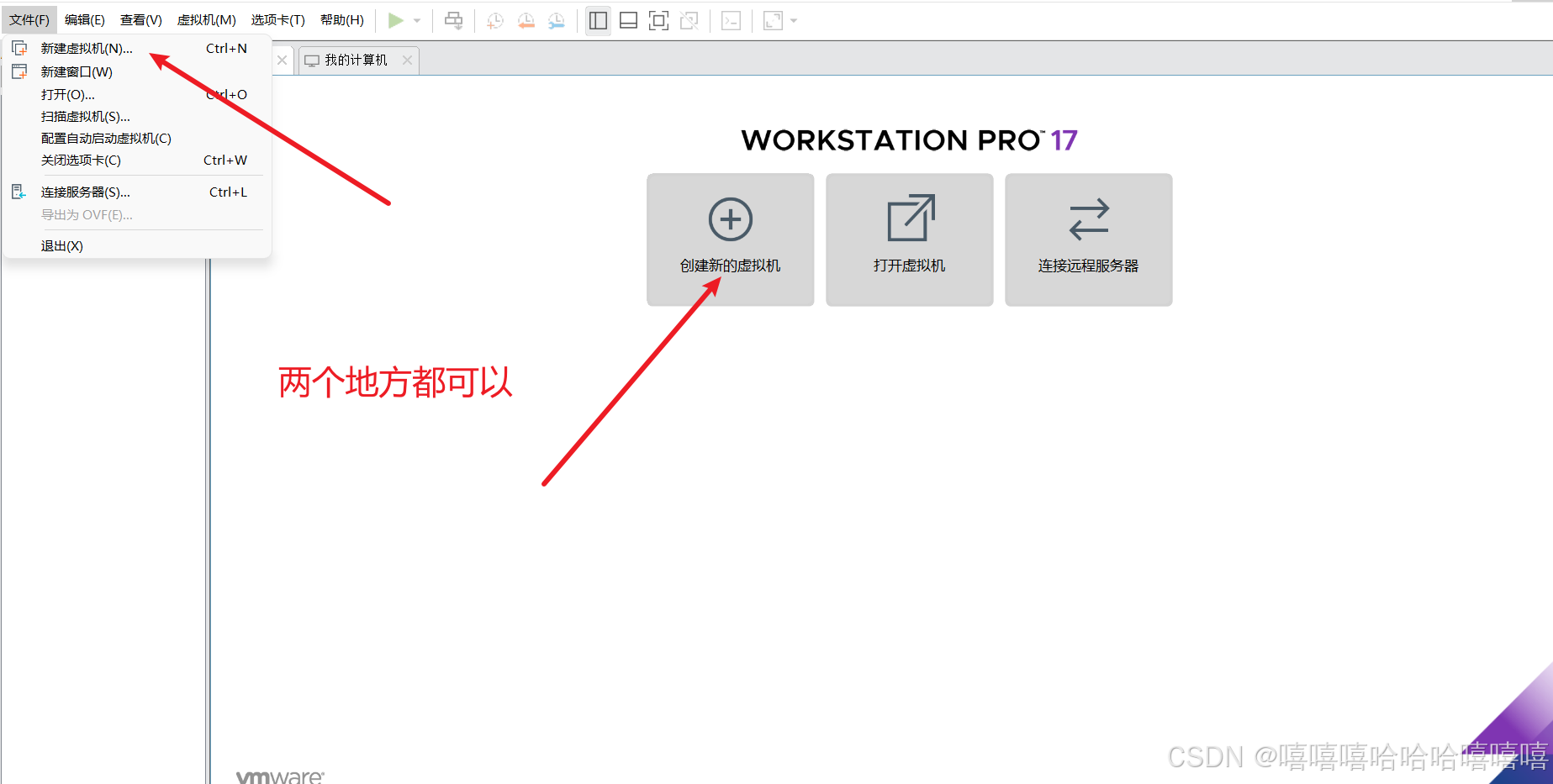Click the green power on play icon
Image resolution: width=1553 pixels, height=784 pixels.
point(395,21)
